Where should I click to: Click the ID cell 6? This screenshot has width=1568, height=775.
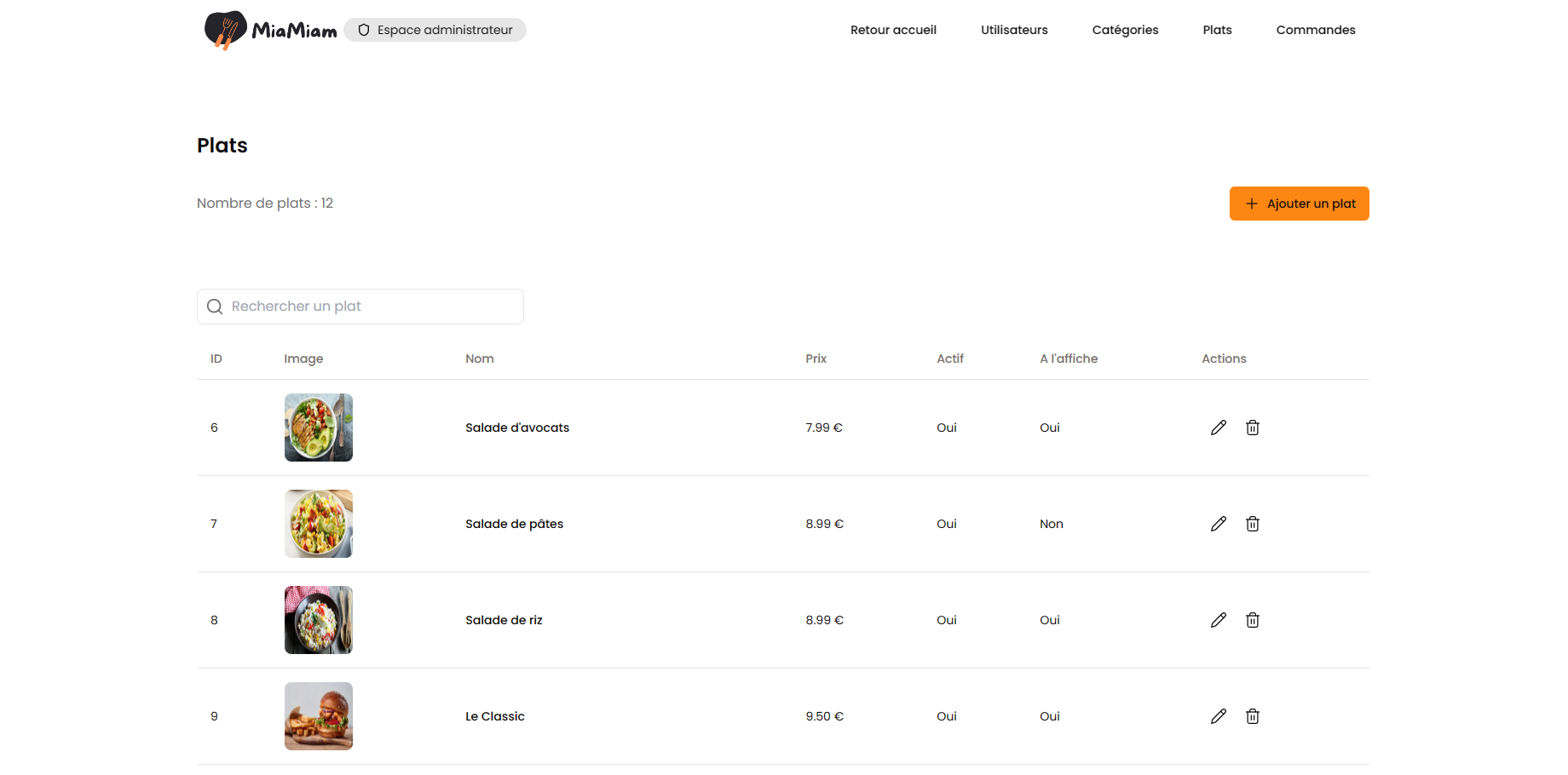coord(214,428)
